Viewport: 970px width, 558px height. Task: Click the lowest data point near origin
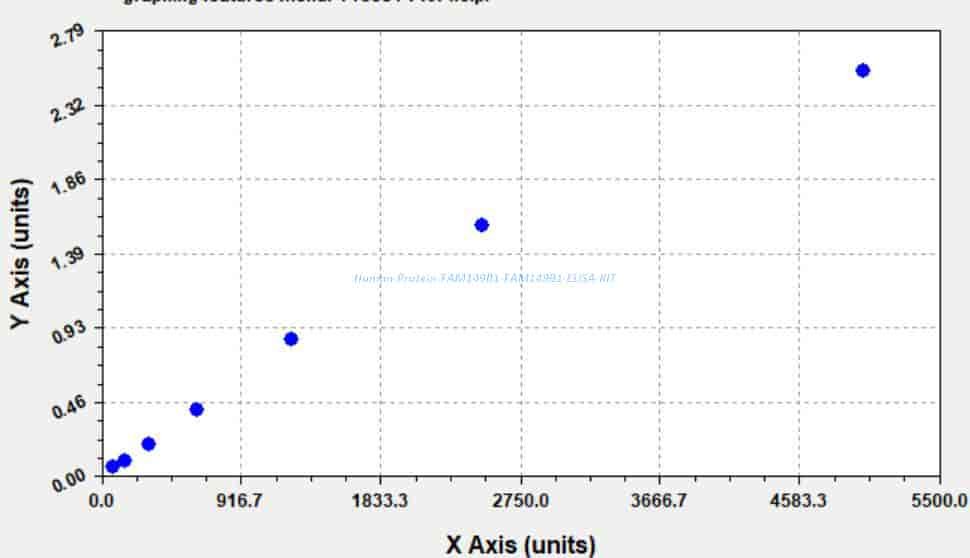(112, 466)
